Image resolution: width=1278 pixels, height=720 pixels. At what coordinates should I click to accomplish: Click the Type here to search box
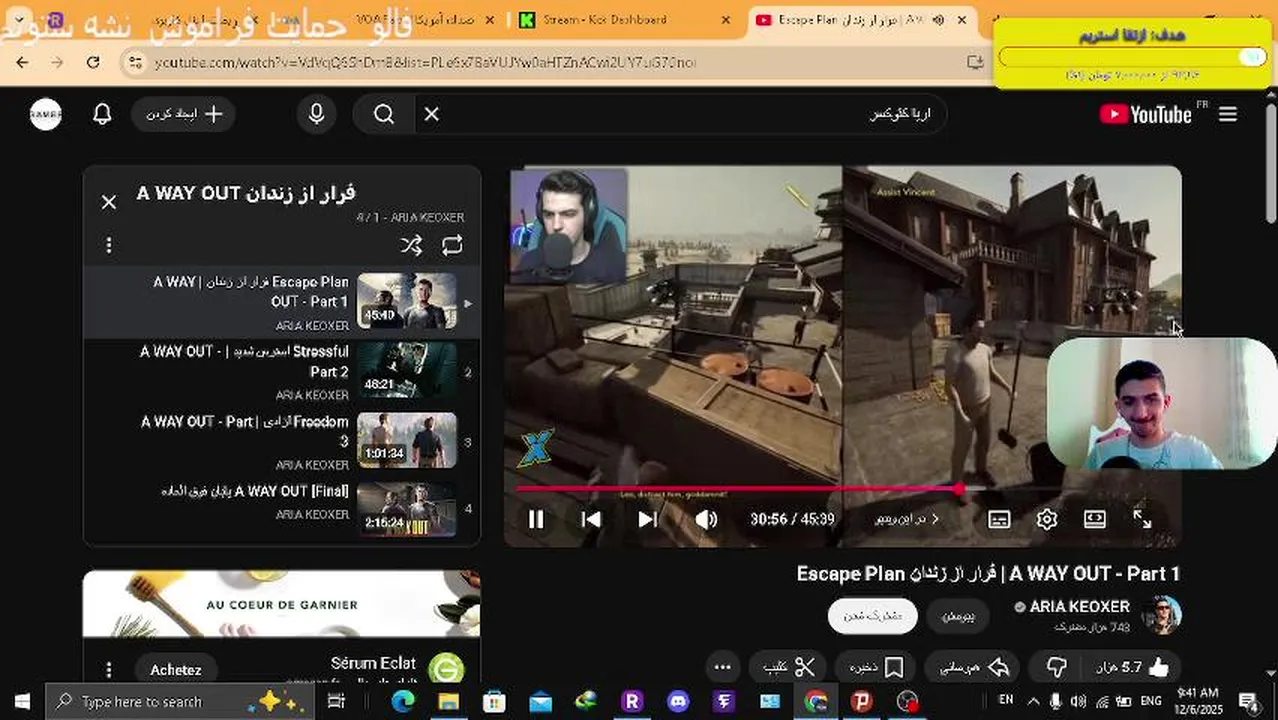178,701
